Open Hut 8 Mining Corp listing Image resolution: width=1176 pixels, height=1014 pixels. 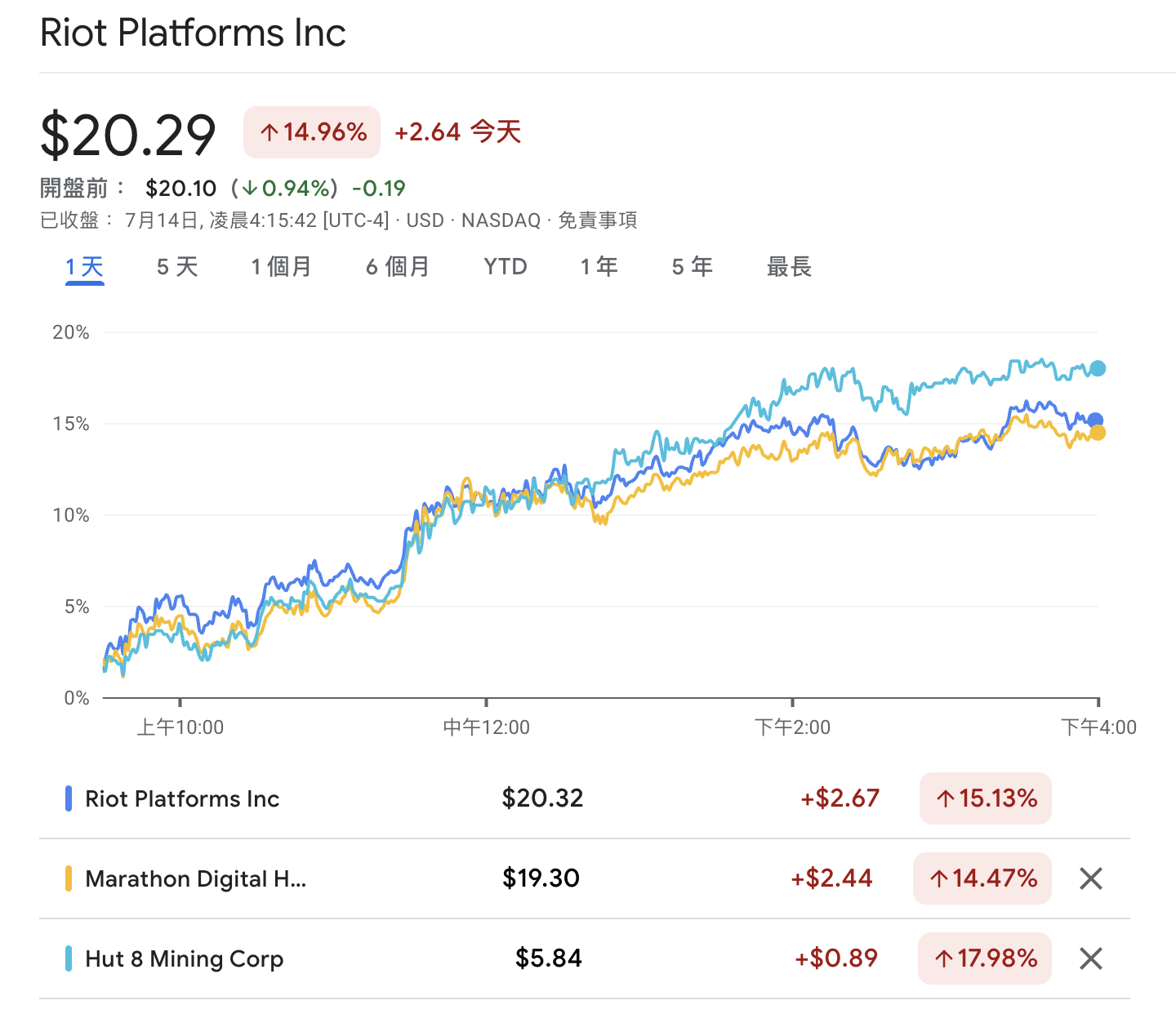coord(184,958)
